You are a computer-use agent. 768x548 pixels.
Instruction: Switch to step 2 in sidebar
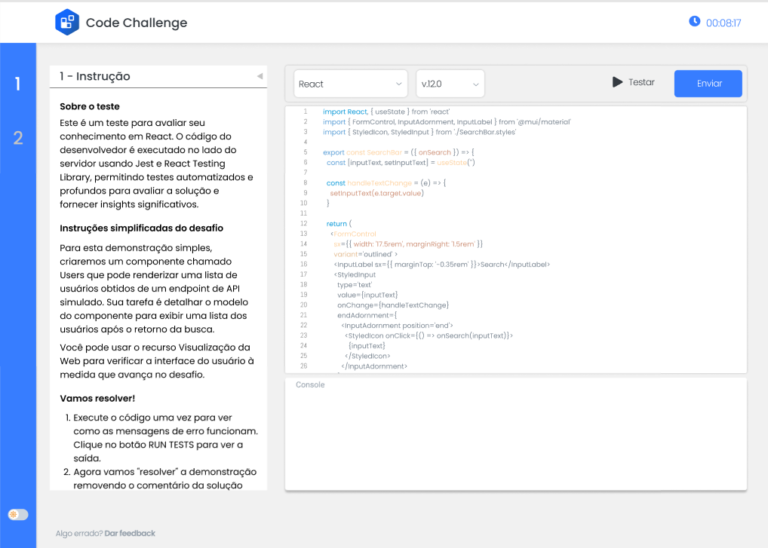pyautogui.click(x=17, y=138)
